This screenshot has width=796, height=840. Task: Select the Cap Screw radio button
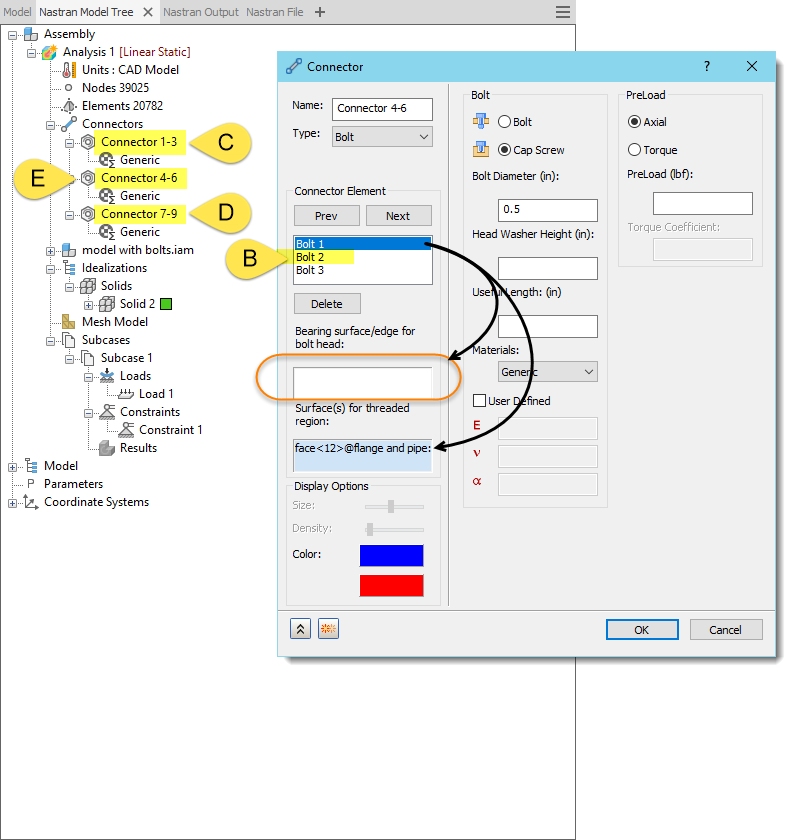coord(504,150)
